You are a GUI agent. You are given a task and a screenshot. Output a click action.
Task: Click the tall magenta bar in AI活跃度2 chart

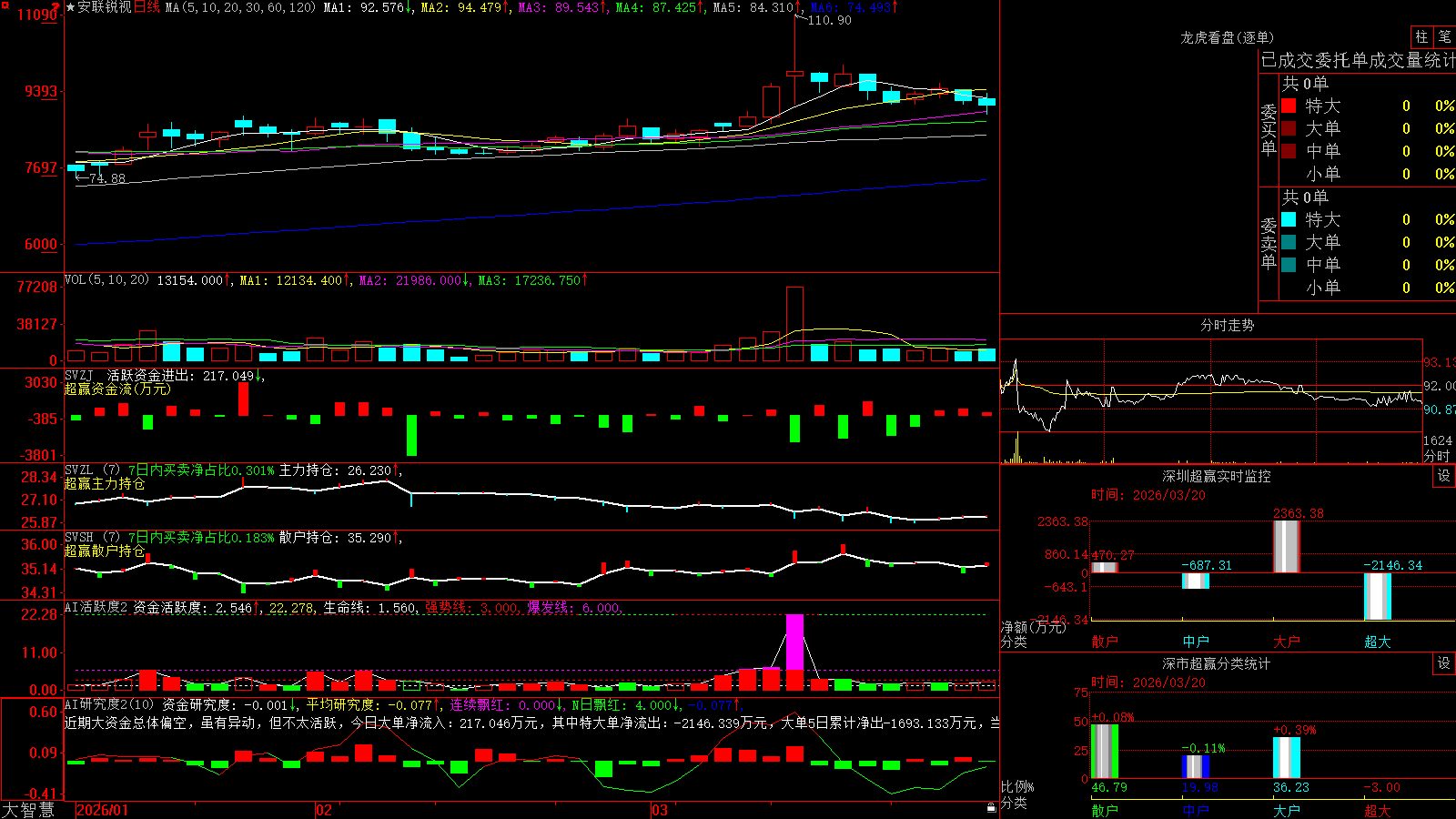tap(794, 642)
